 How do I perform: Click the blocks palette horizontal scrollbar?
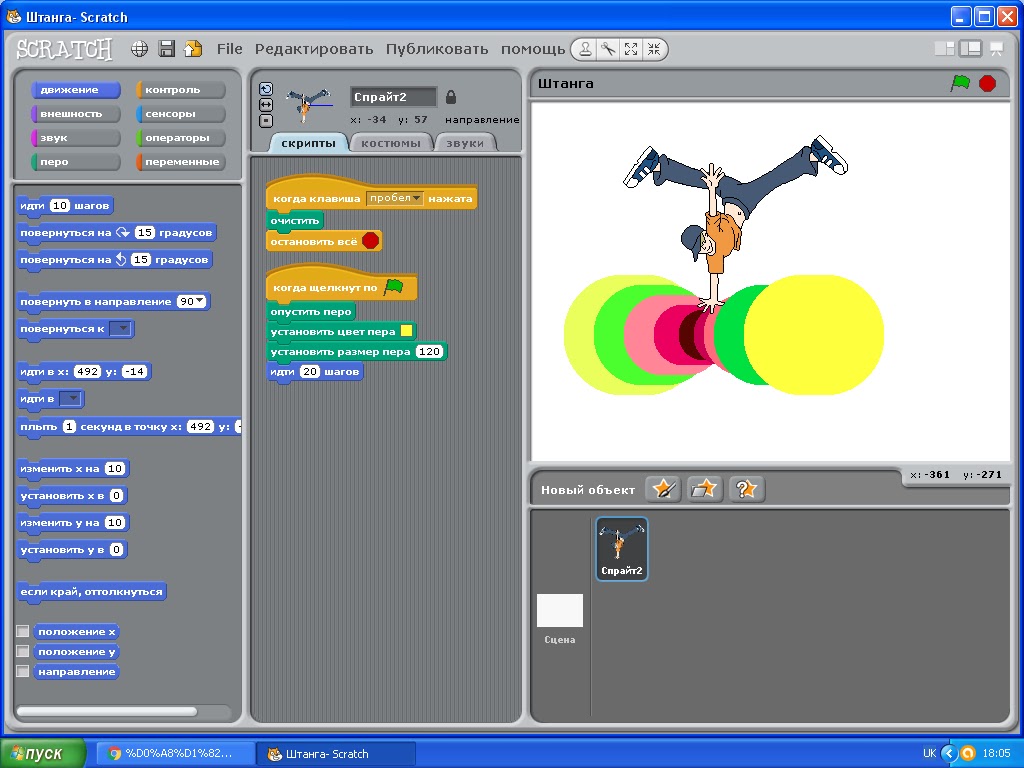click(x=107, y=711)
